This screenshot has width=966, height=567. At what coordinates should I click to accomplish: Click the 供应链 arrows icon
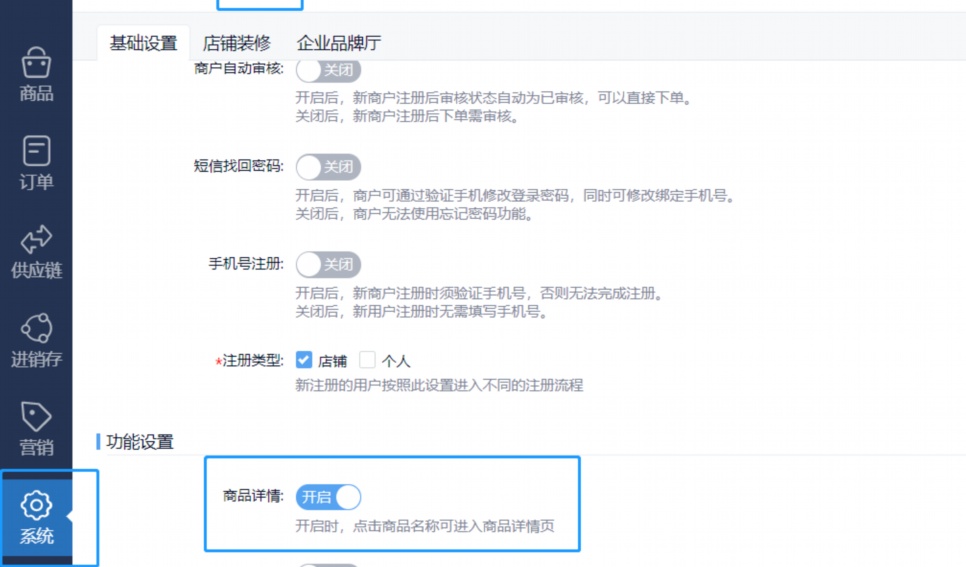point(36,240)
